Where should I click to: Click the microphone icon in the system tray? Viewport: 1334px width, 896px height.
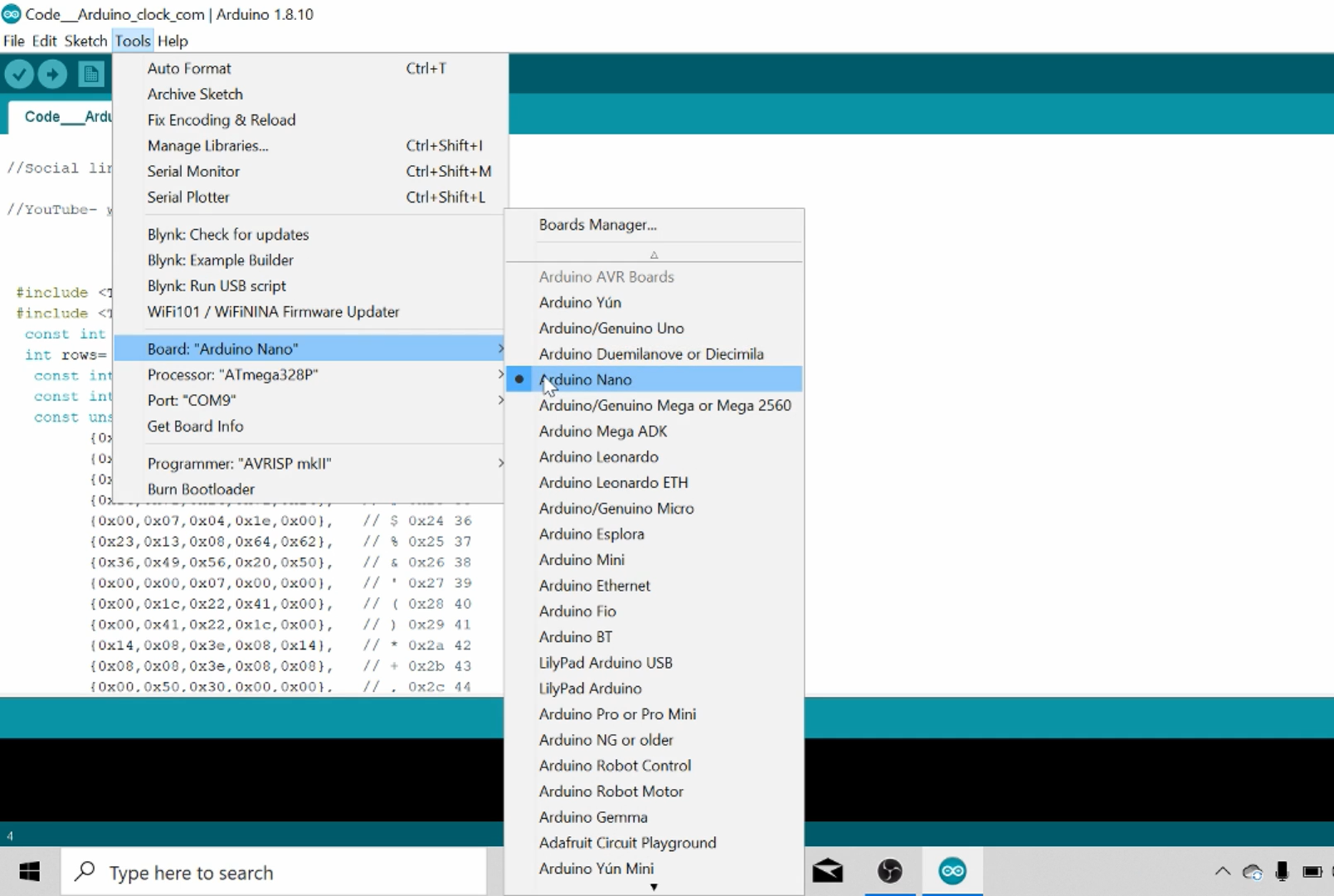point(1281,872)
